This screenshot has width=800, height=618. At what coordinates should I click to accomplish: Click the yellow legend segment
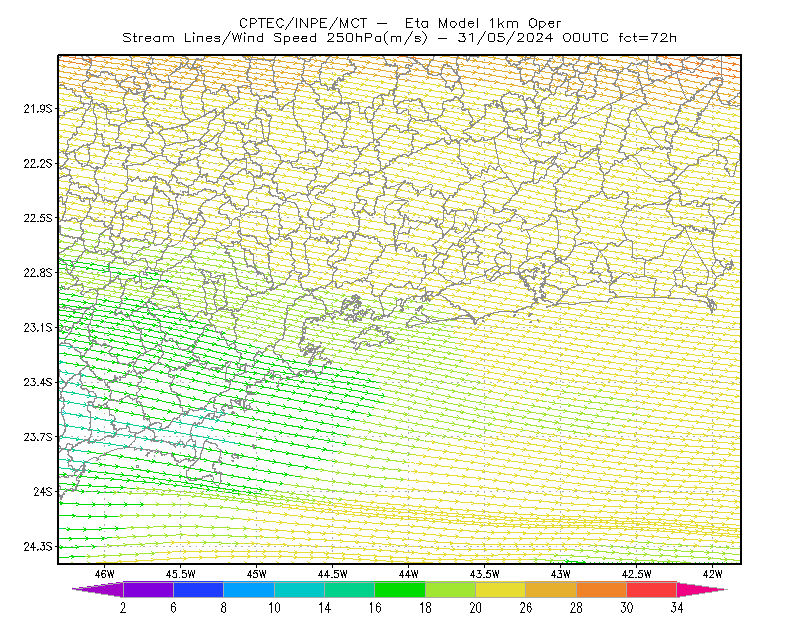pos(501,589)
